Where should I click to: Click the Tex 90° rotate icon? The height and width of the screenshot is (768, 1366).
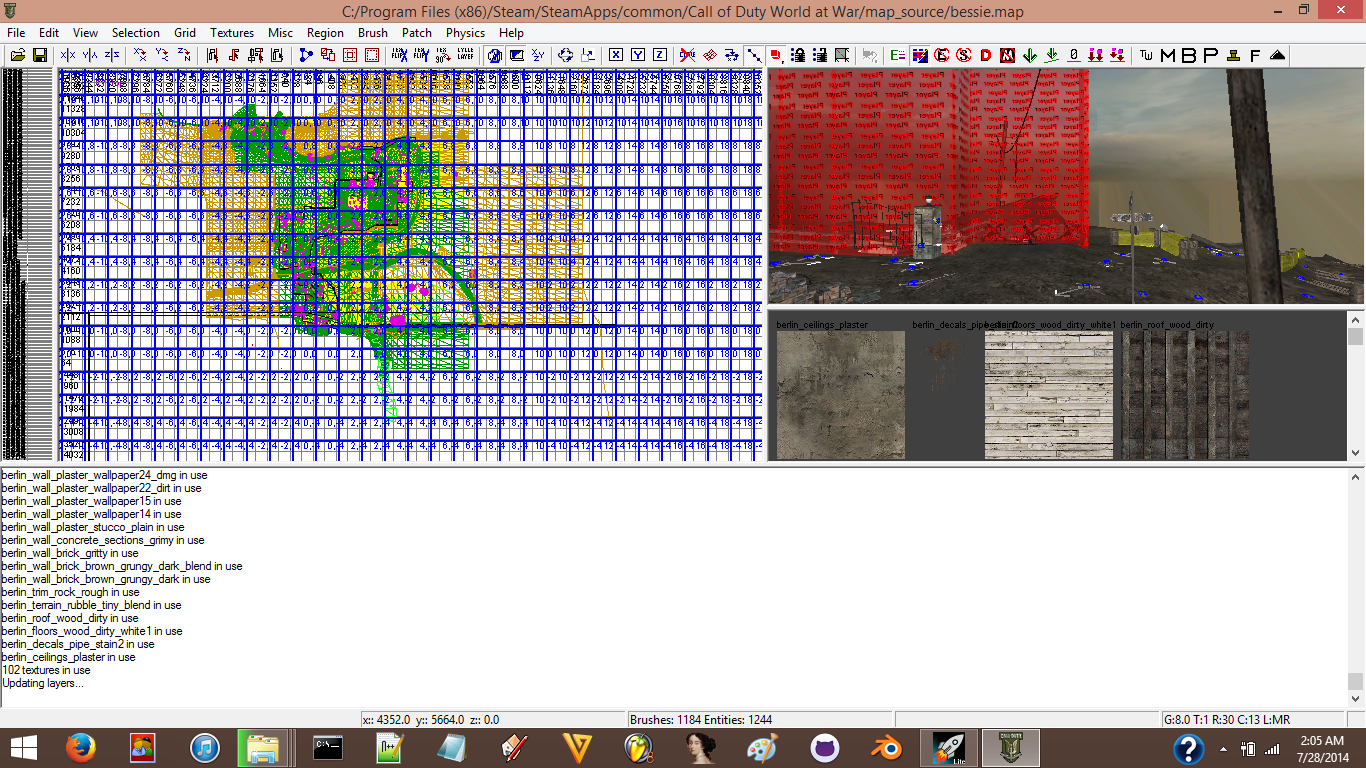443,55
